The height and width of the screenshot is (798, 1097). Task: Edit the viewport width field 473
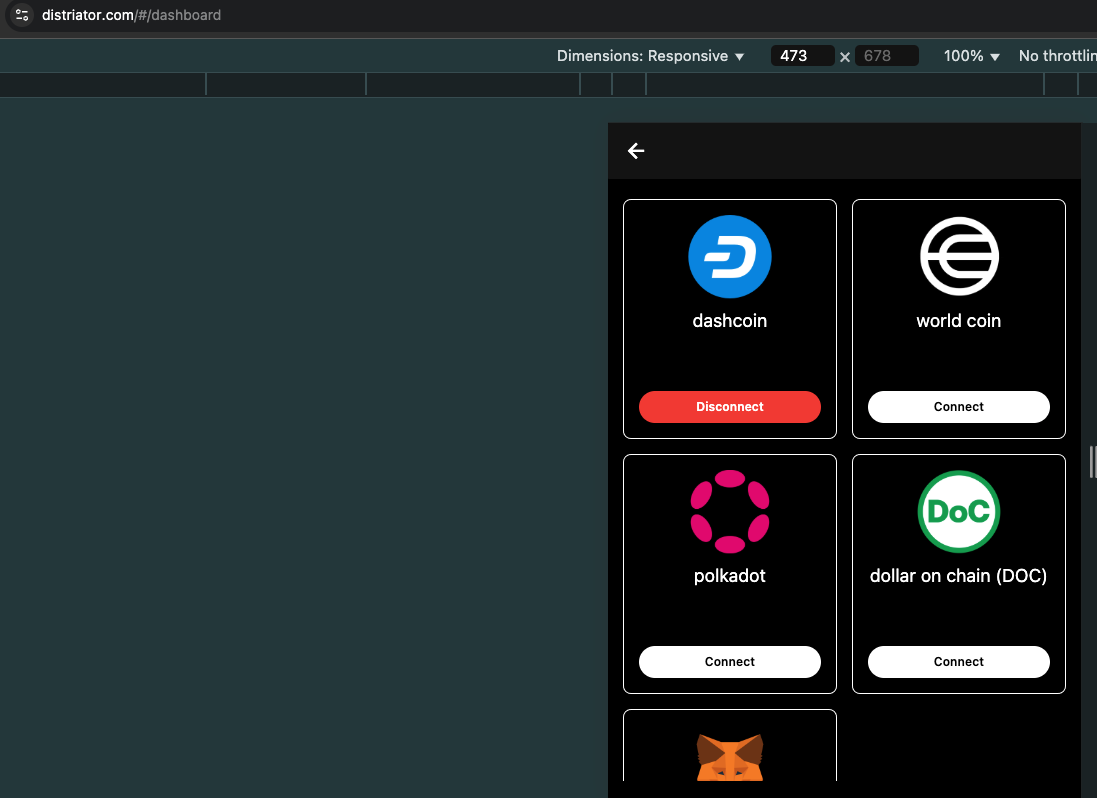802,56
